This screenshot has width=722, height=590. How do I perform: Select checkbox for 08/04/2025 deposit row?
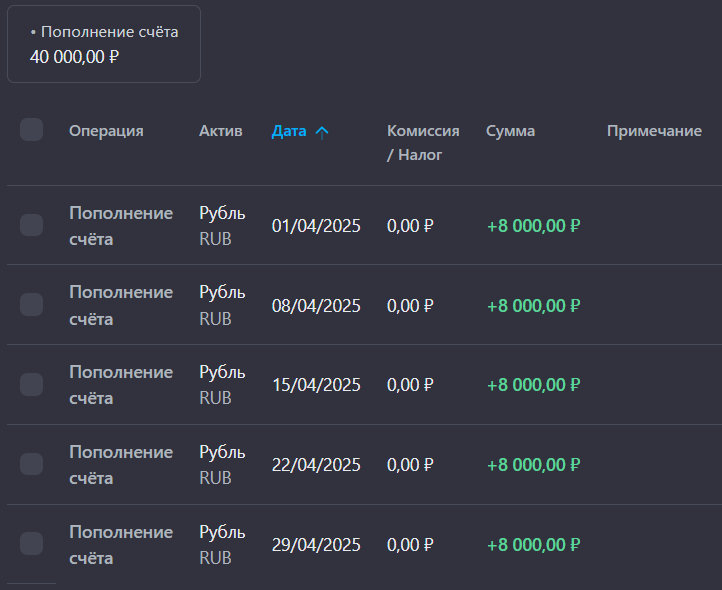(31, 305)
